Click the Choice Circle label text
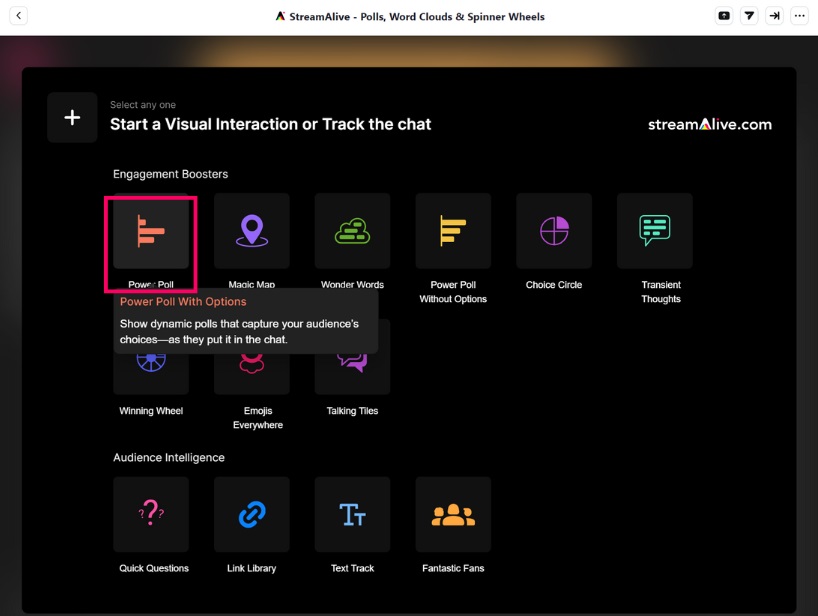The image size is (818, 616). [x=554, y=285]
